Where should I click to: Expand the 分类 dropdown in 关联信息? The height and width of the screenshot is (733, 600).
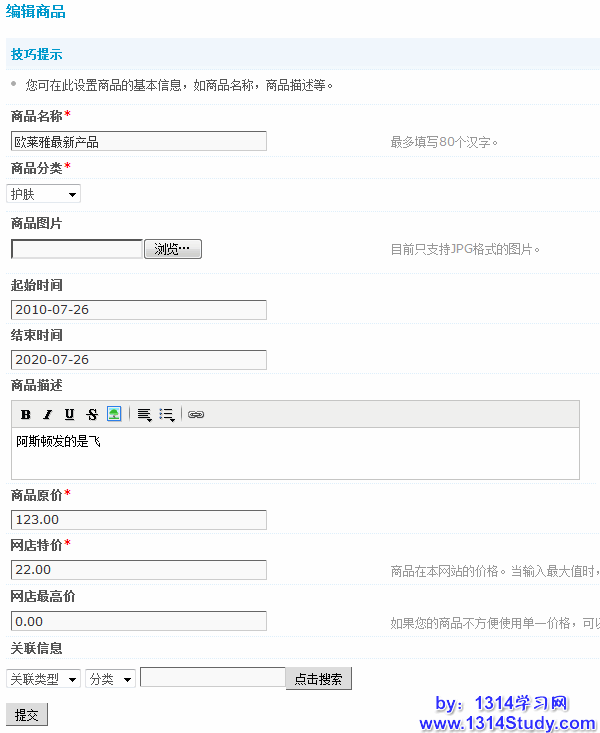(x=111, y=679)
